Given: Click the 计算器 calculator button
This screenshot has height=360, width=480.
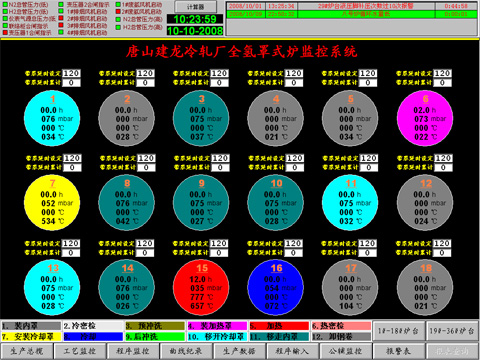Looking at the screenshot, I should tap(196, 7).
